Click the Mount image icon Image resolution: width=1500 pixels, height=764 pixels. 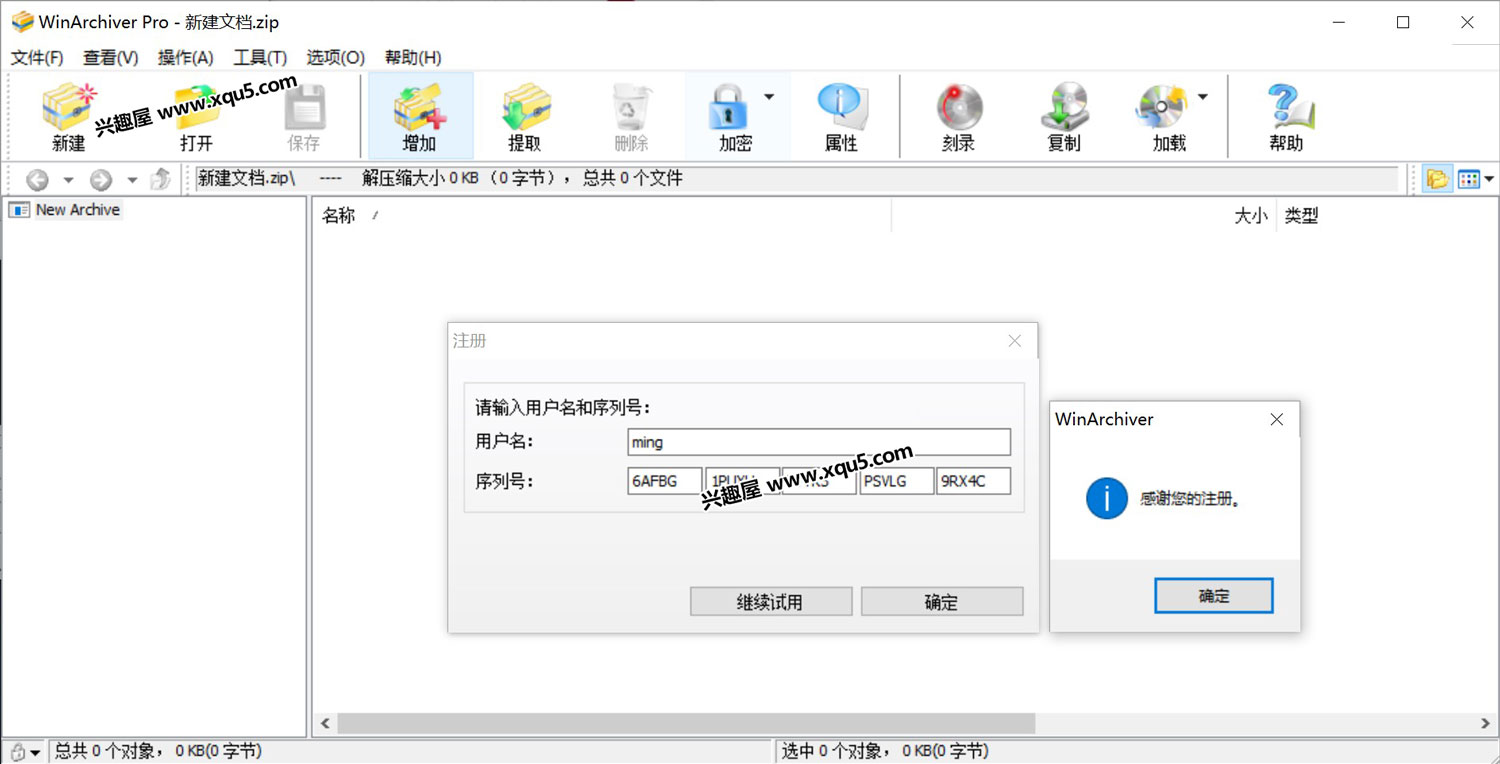(1163, 107)
